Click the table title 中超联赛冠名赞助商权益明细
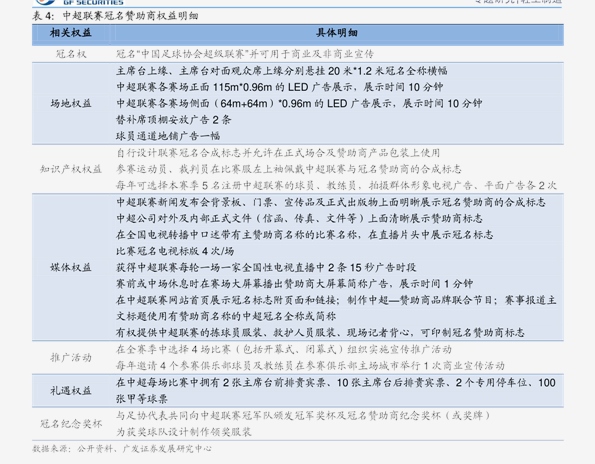The width and height of the screenshot is (595, 464). click(x=130, y=16)
